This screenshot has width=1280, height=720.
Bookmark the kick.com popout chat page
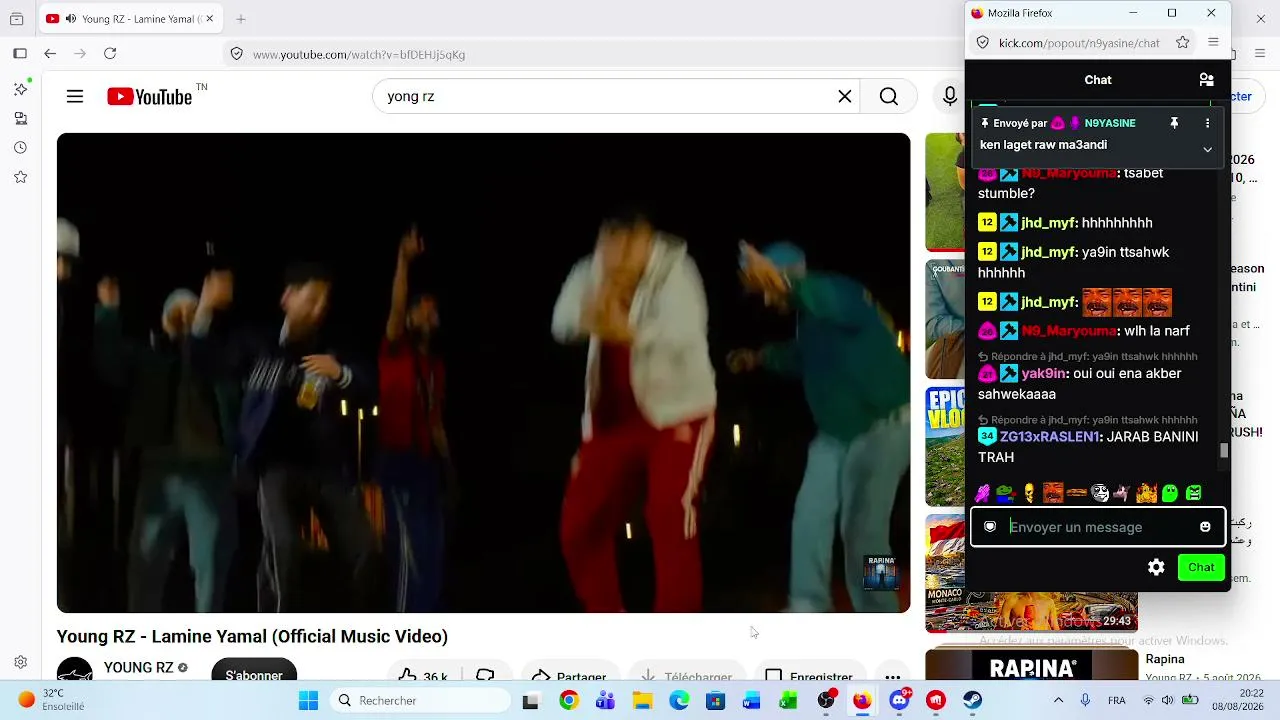point(1183,42)
